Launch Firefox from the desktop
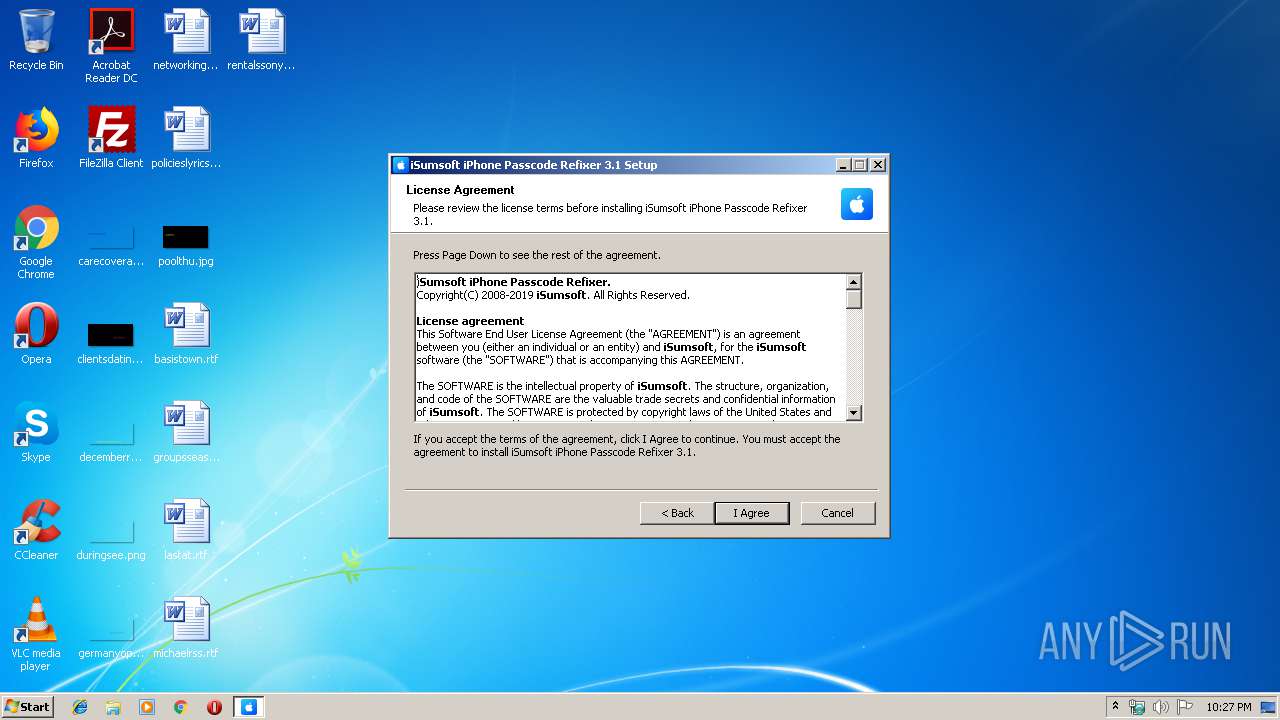This screenshot has height=720, width=1280. 36,138
